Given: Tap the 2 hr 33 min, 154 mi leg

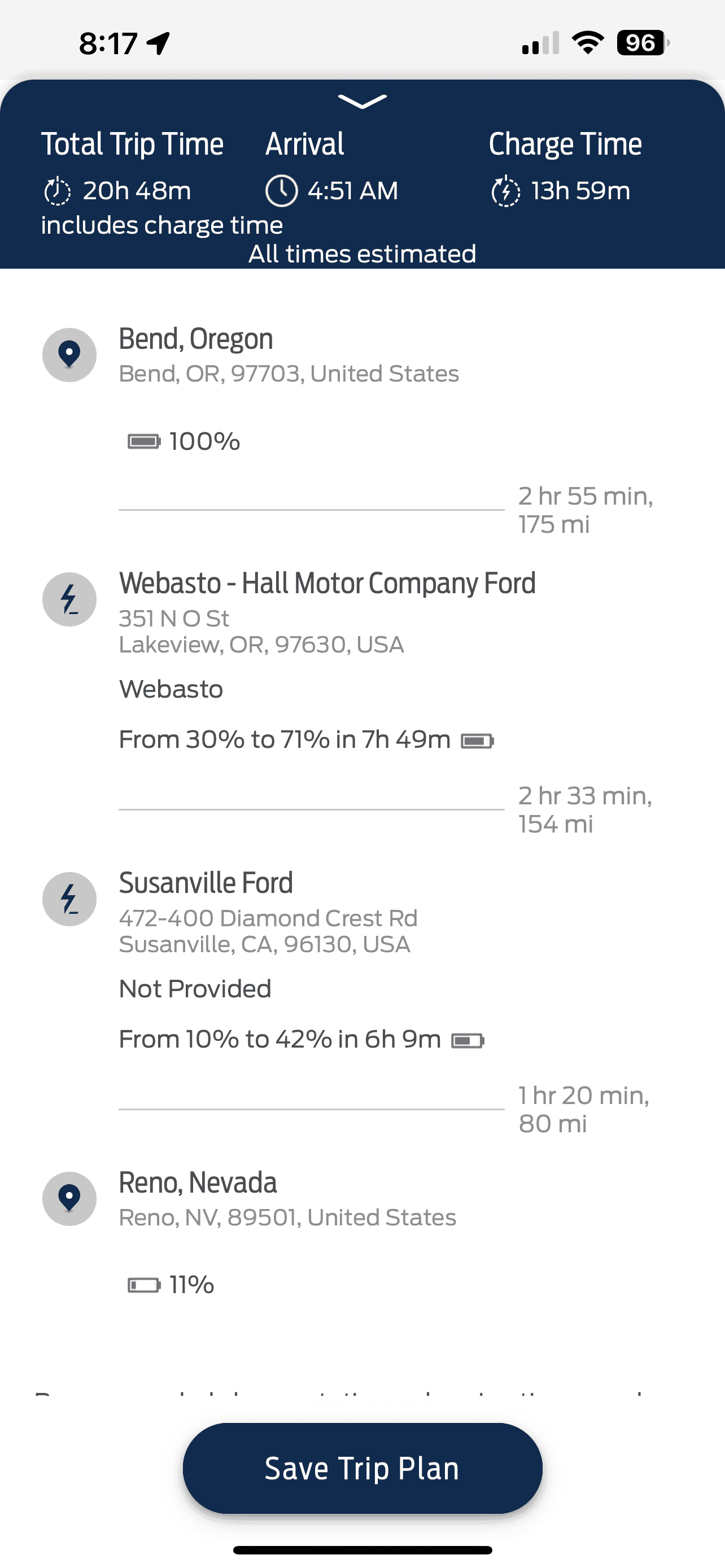Looking at the screenshot, I should click(585, 809).
